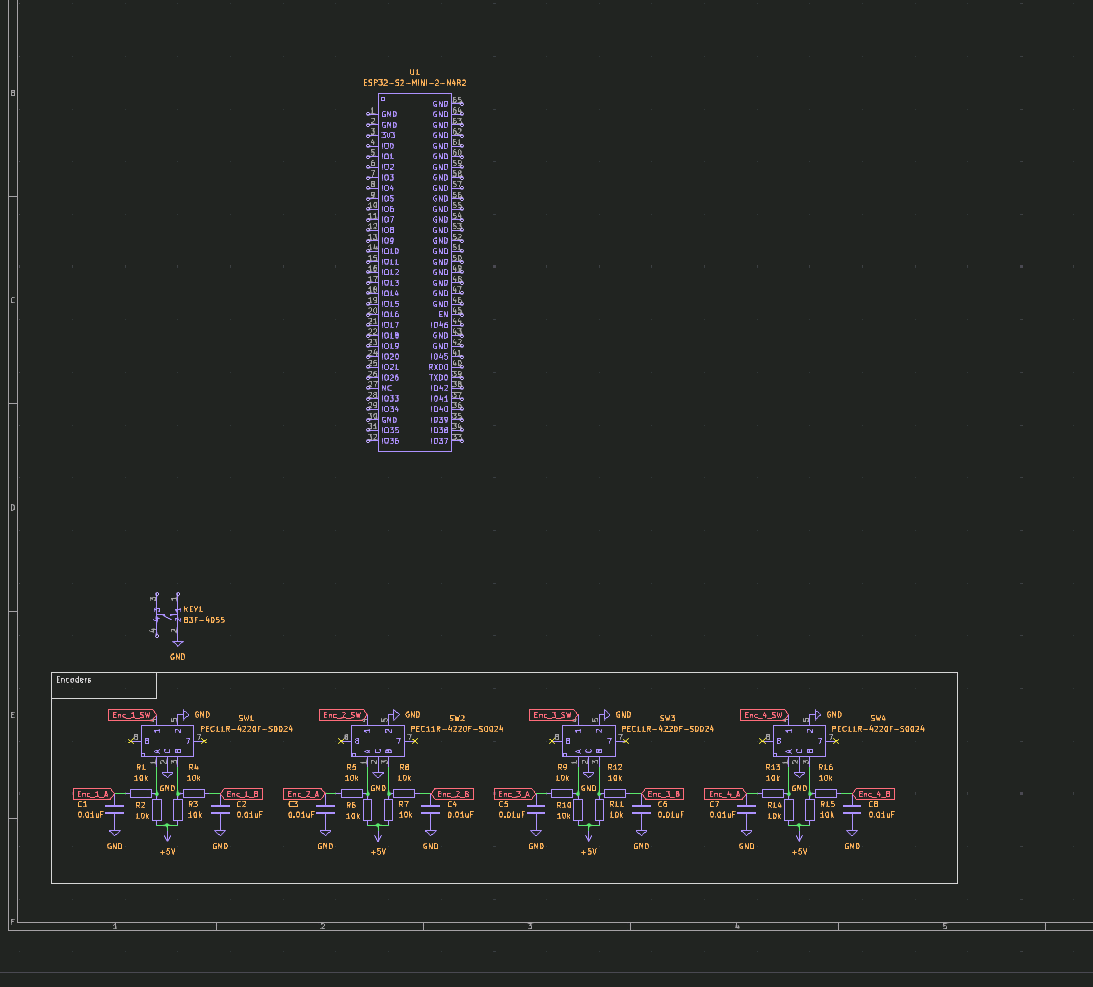Click the ESP32-S2-MINI-2-N4R2 value text
Screen dimensions: 1093x987
[x=415, y=83]
